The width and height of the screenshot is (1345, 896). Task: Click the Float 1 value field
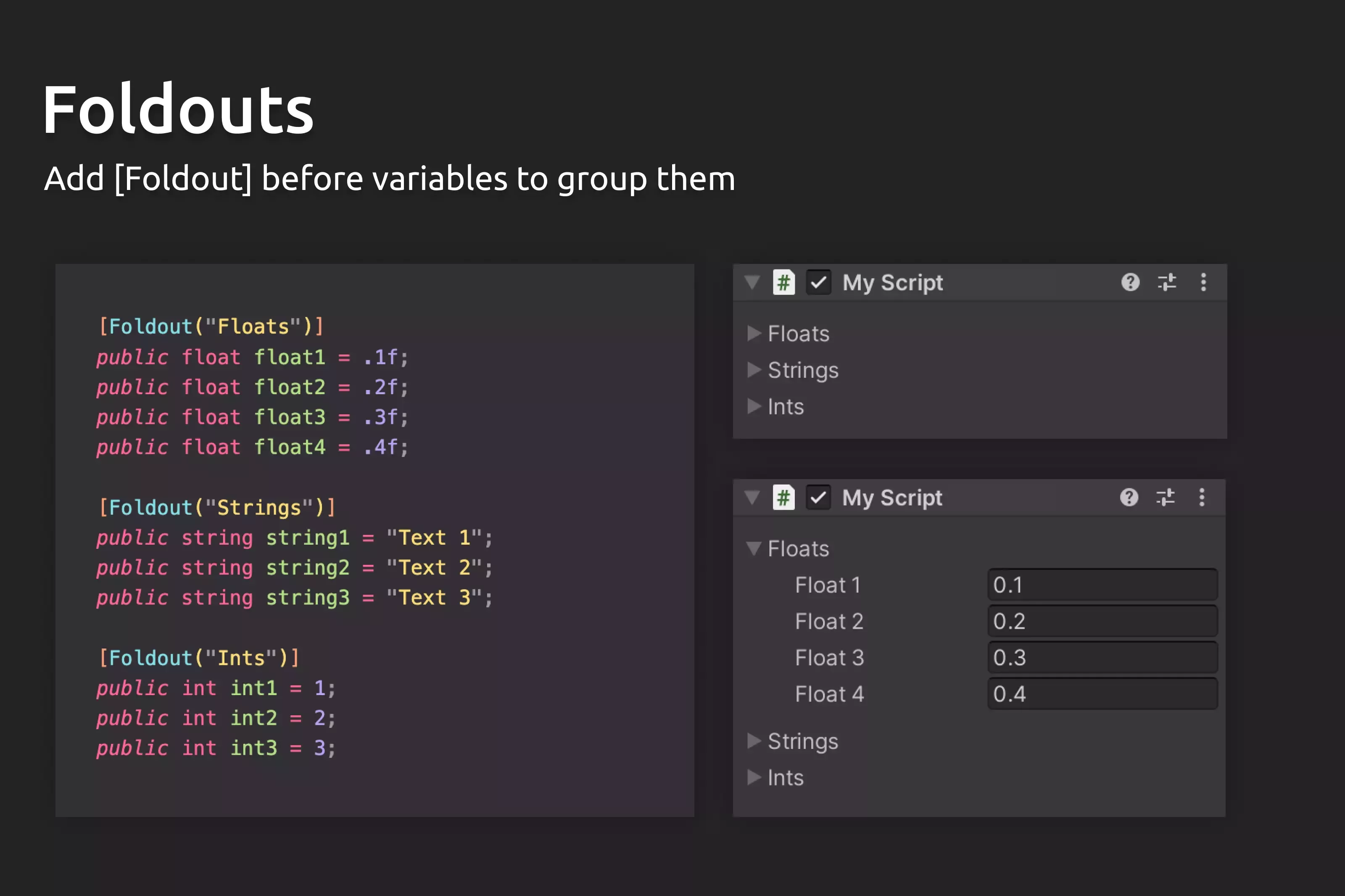(x=1102, y=585)
